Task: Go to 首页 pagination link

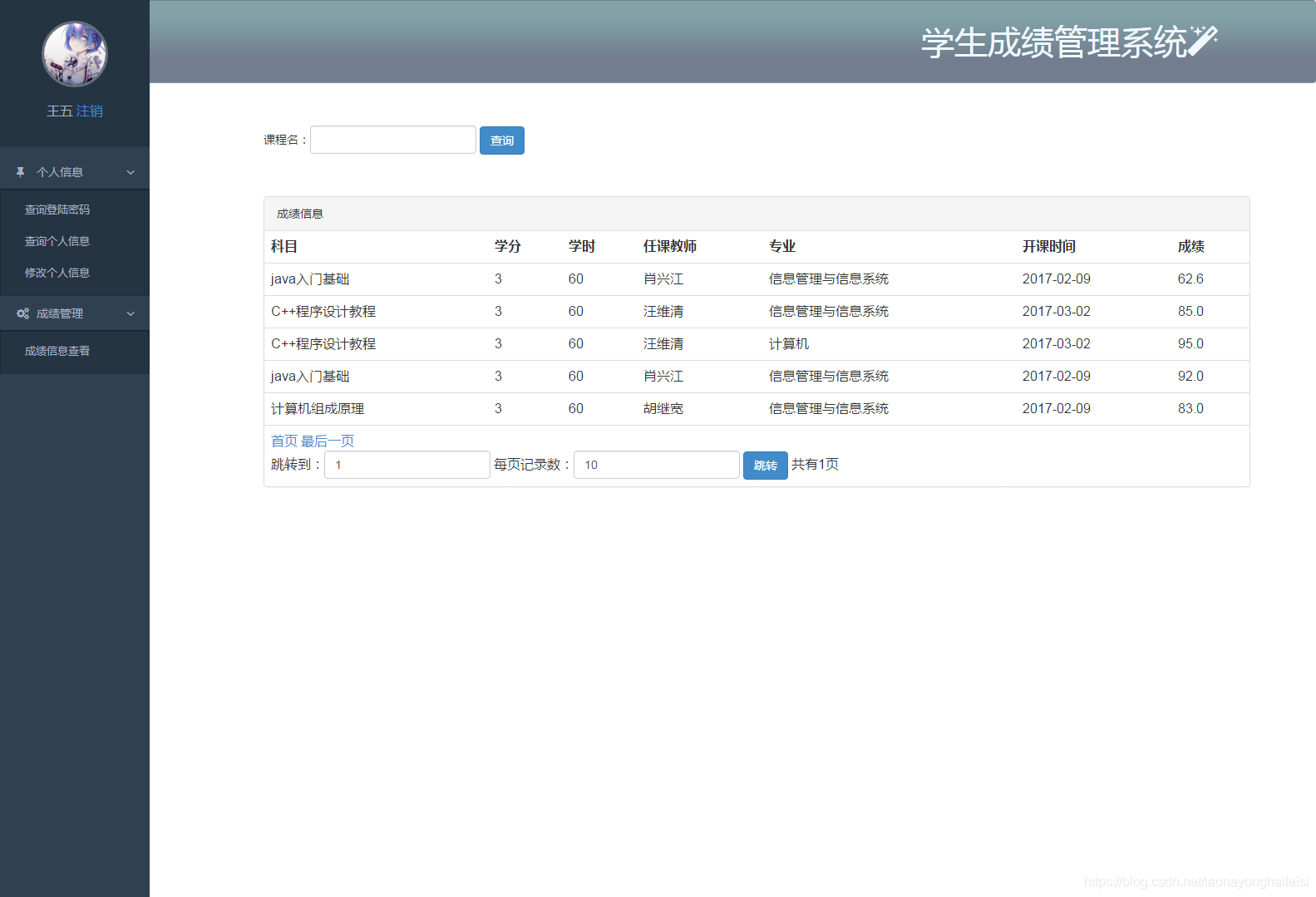Action: pos(284,441)
